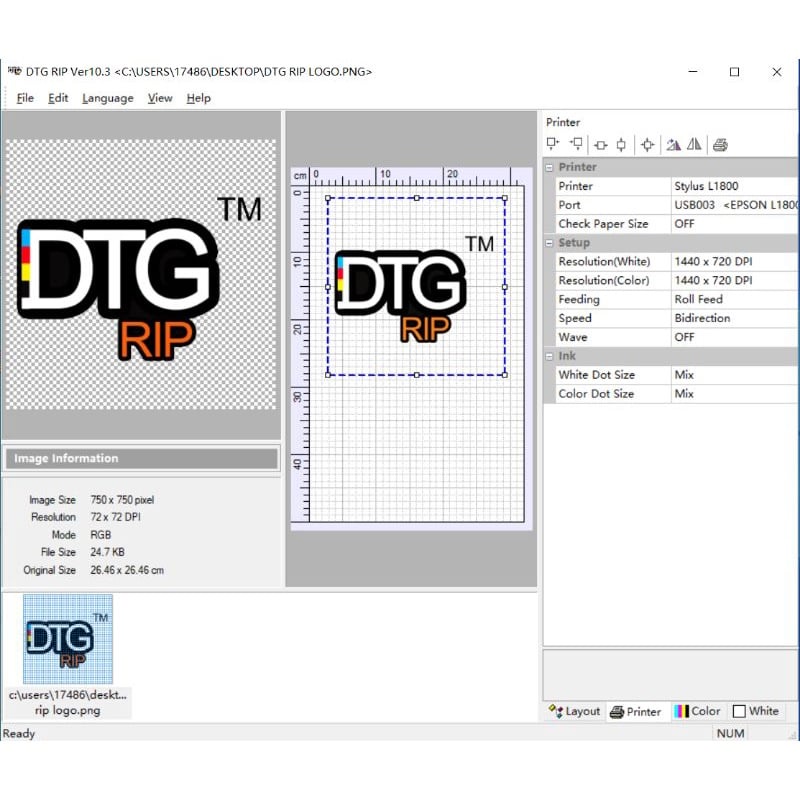Click the align top-right icon in toolbar
The width and height of the screenshot is (800, 800).
pyautogui.click(x=576, y=144)
